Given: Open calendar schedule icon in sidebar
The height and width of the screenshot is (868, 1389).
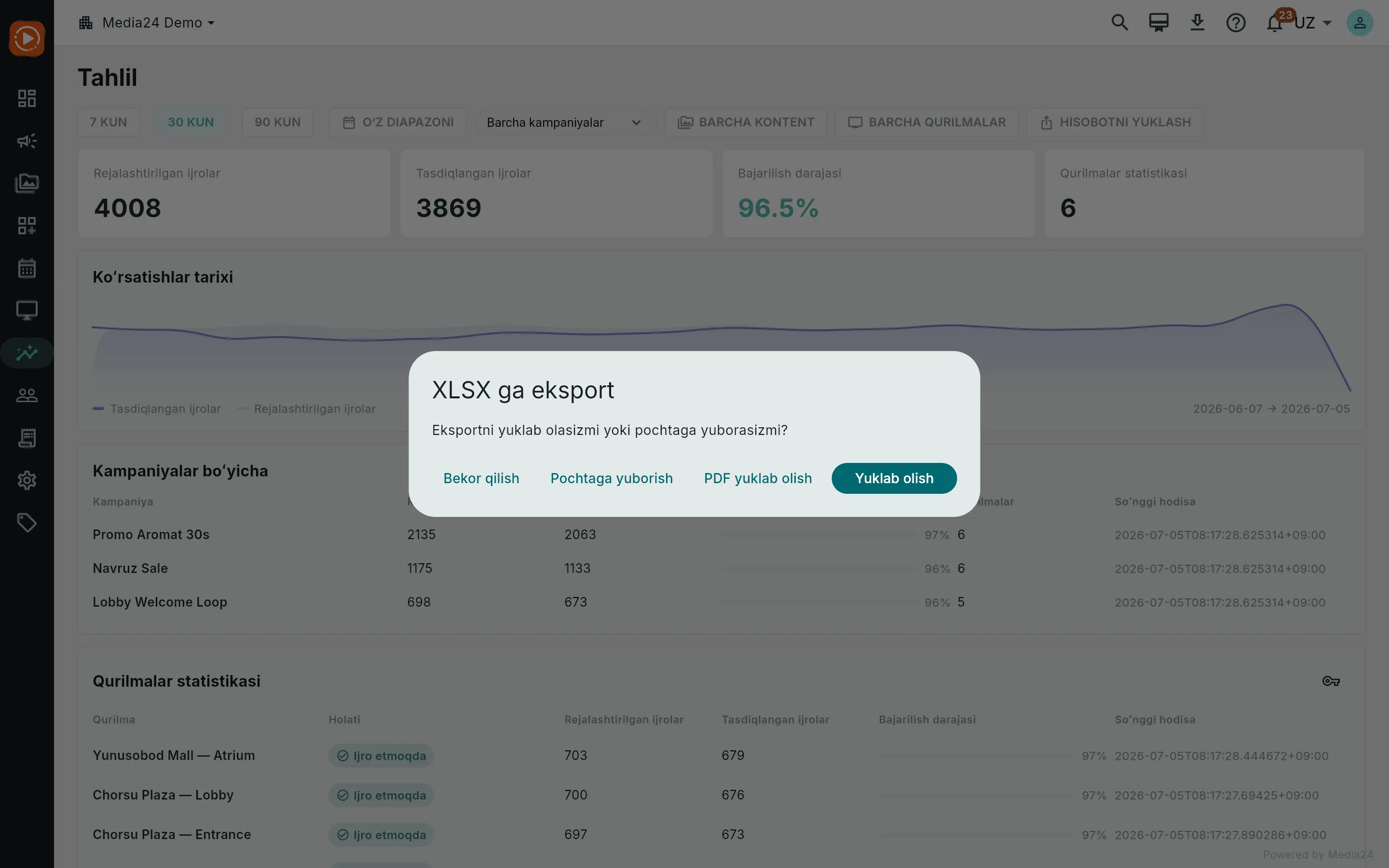Looking at the screenshot, I should pos(27,268).
